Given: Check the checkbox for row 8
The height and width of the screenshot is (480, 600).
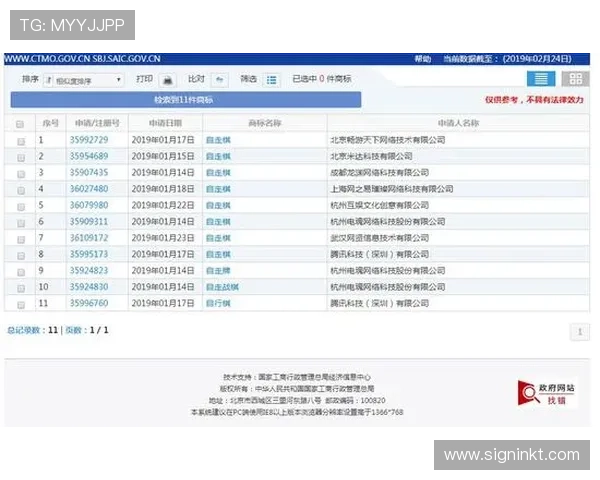Looking at the screenshot, I should coord(21,255).
